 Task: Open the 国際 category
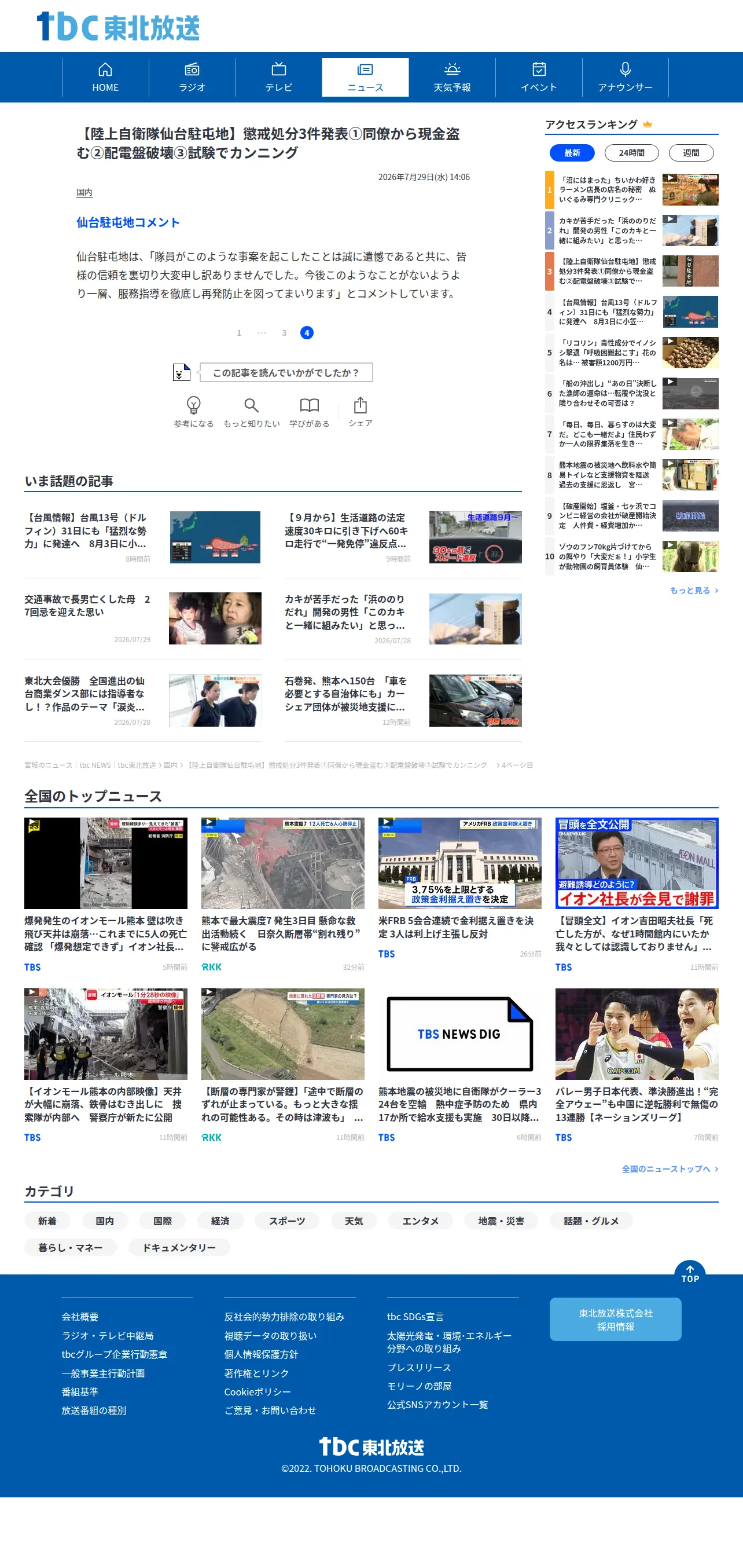163,1221
